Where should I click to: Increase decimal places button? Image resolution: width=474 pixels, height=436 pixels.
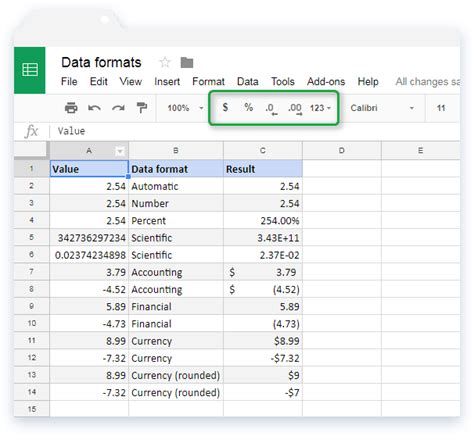(295, 109)
